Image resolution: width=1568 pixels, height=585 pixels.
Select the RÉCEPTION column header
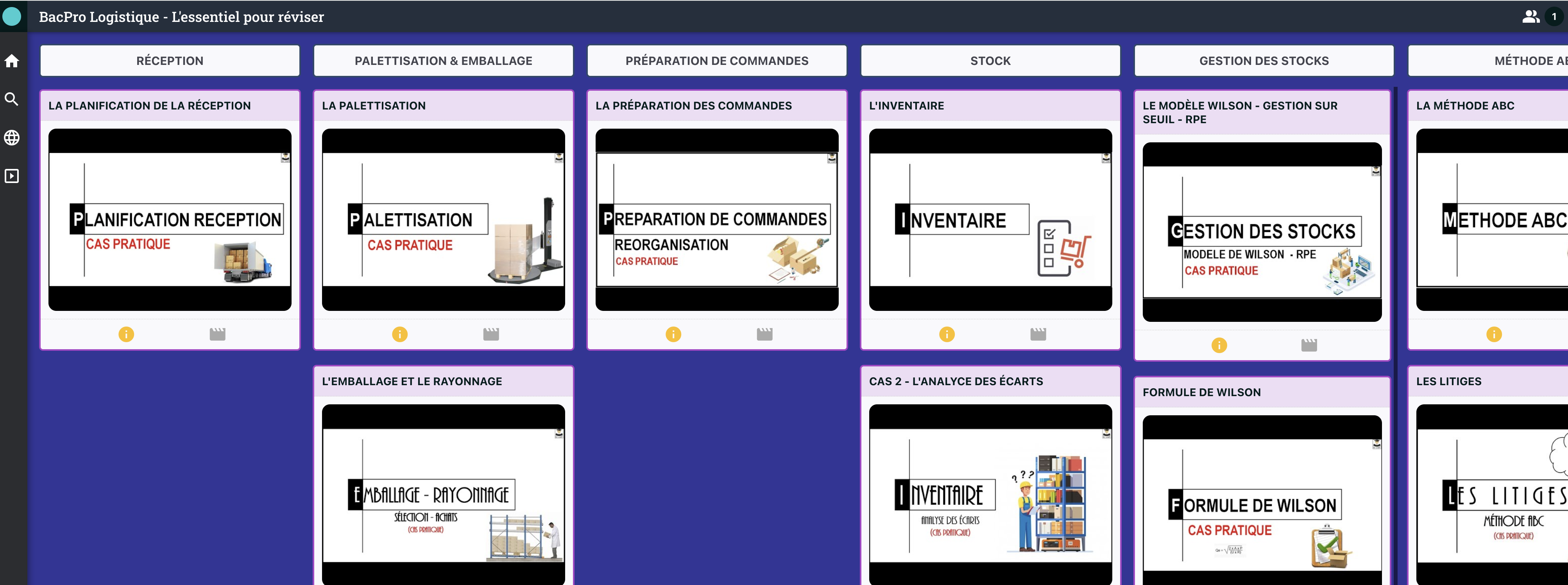pos(170,61)
